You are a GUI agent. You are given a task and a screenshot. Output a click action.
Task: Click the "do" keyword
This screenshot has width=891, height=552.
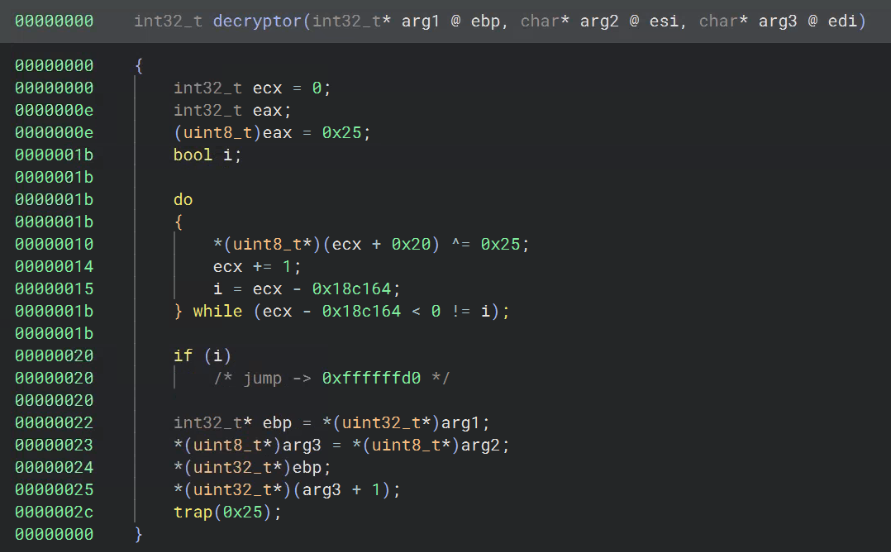pos(183,200)
